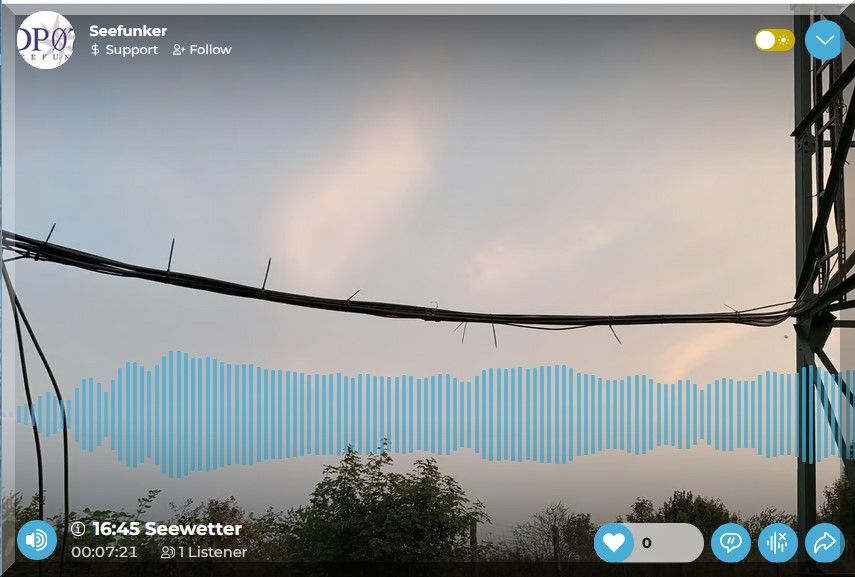Click the elapsed time 00:07:21
855x577 pixels.
click(104, 552)
